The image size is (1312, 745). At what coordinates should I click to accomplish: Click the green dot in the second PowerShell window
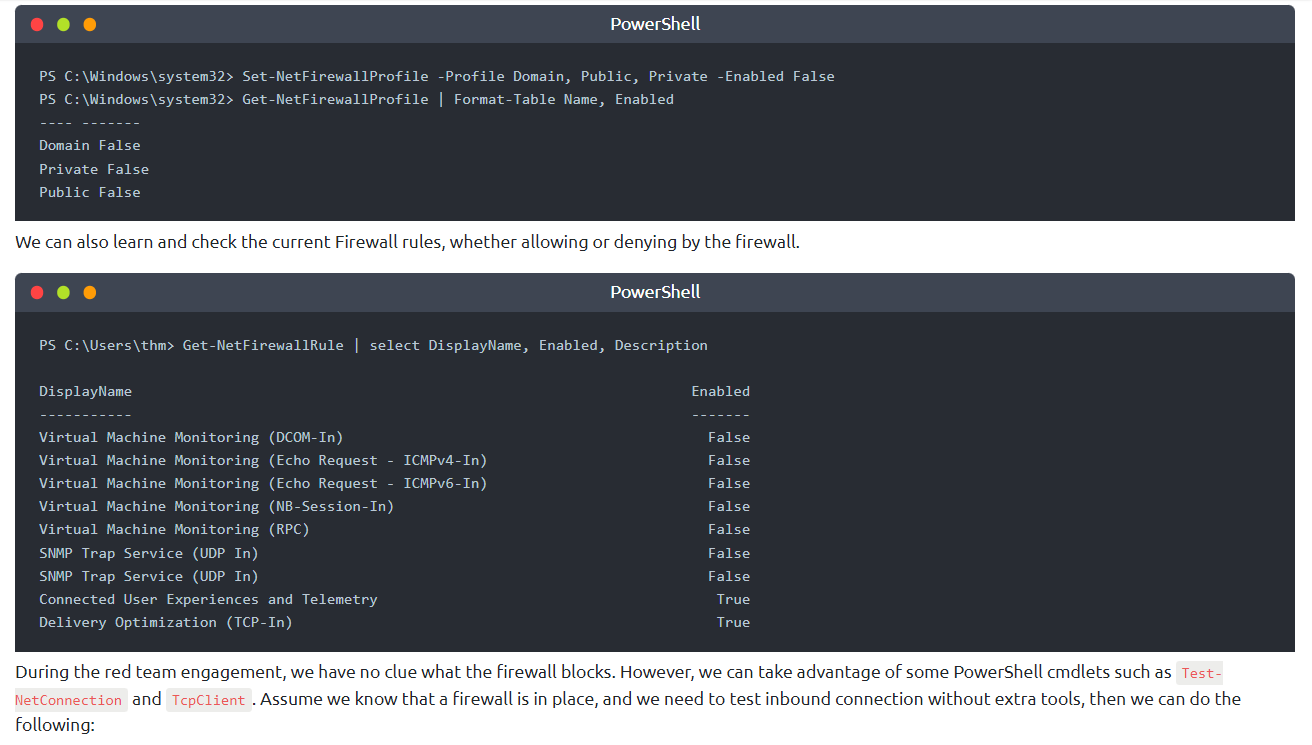pos(63,292)
